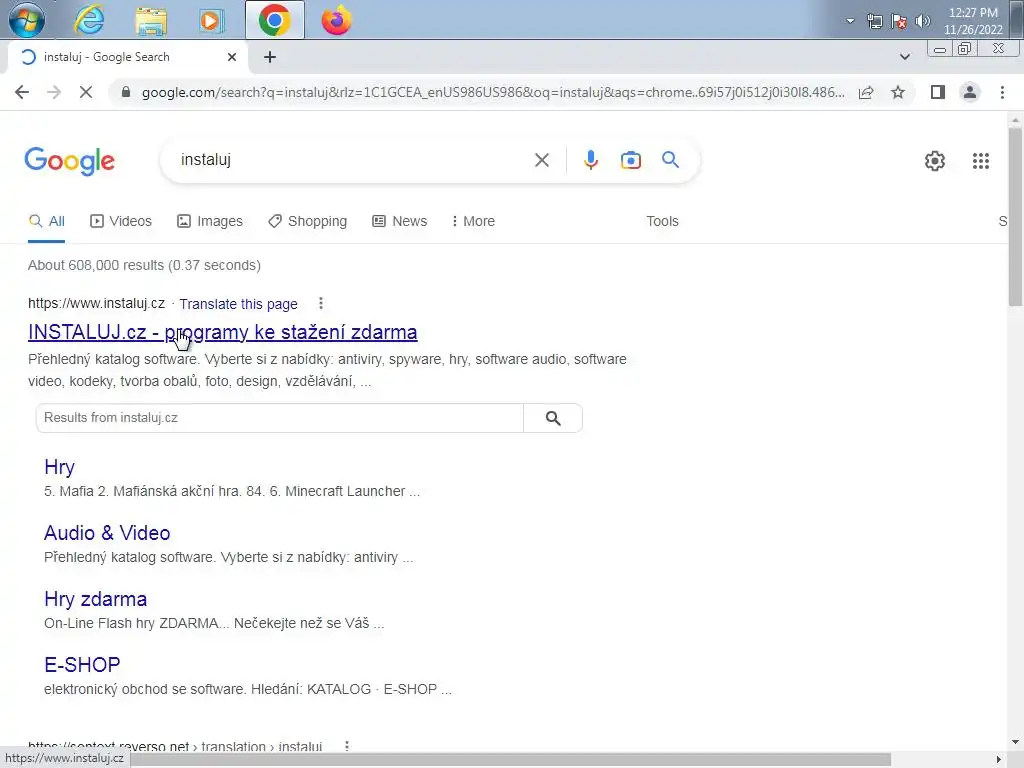Open the Windows Start menu orb

pyautogui.click(x=27, y=20)
